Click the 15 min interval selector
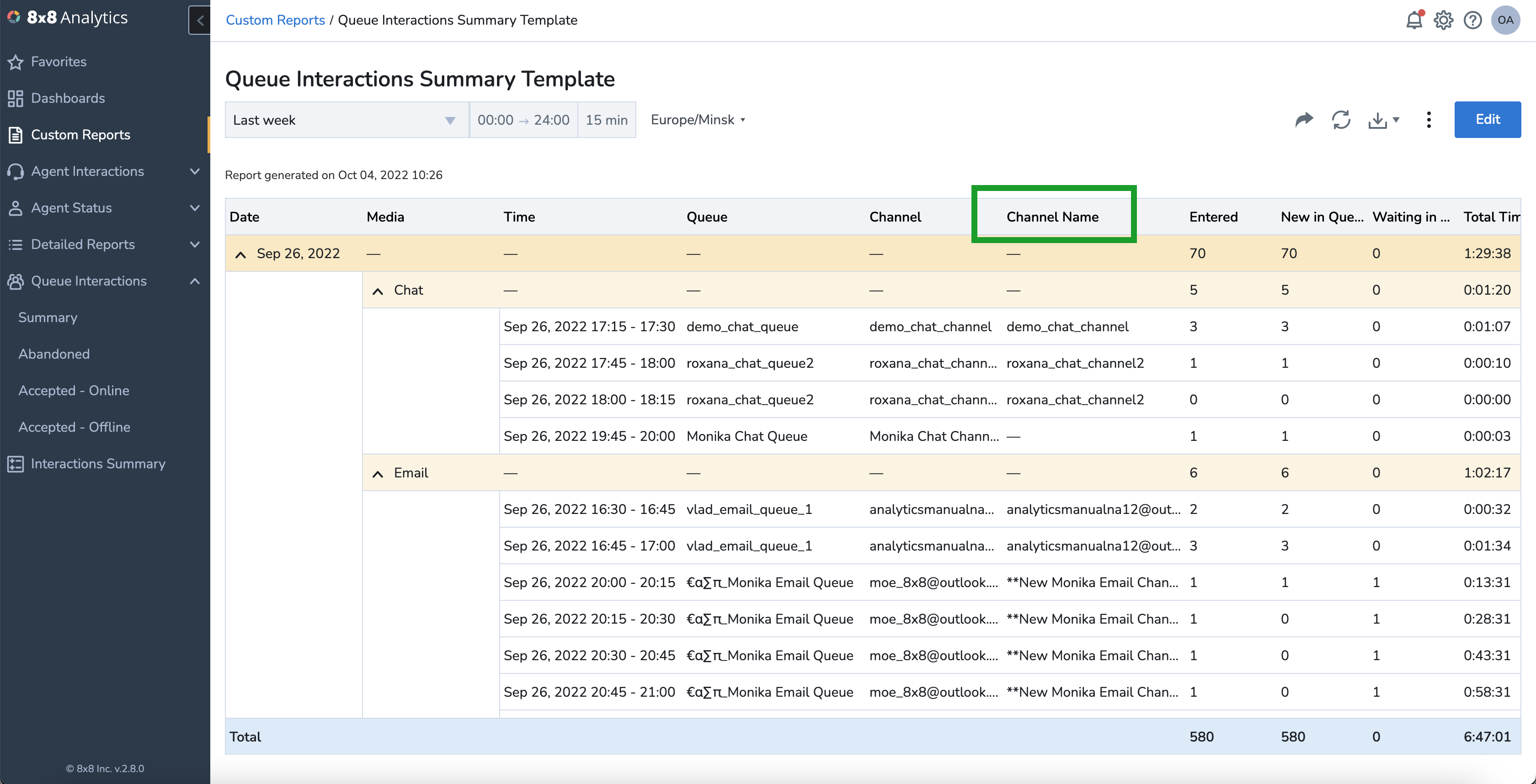 607,120
